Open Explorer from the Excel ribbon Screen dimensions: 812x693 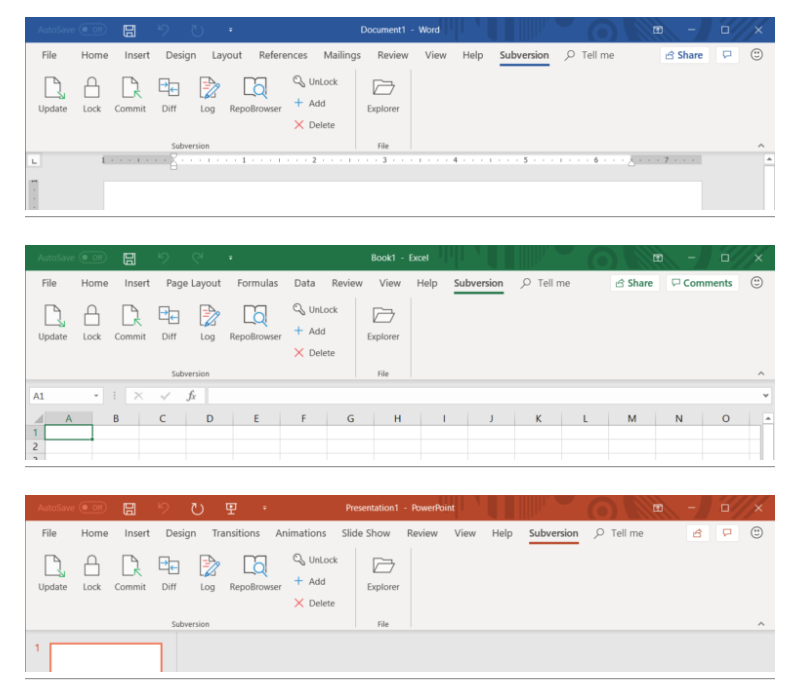(383, 322)
